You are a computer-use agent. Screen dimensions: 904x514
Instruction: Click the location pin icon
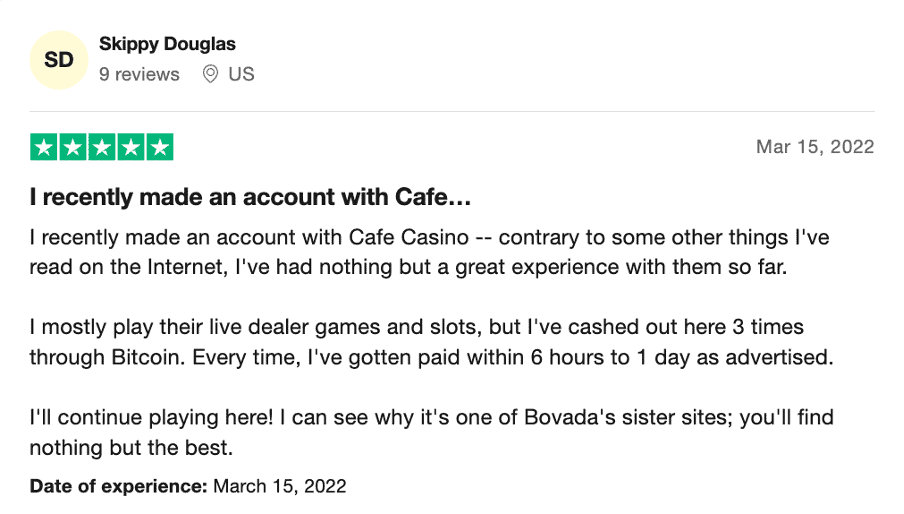point(210,74)
